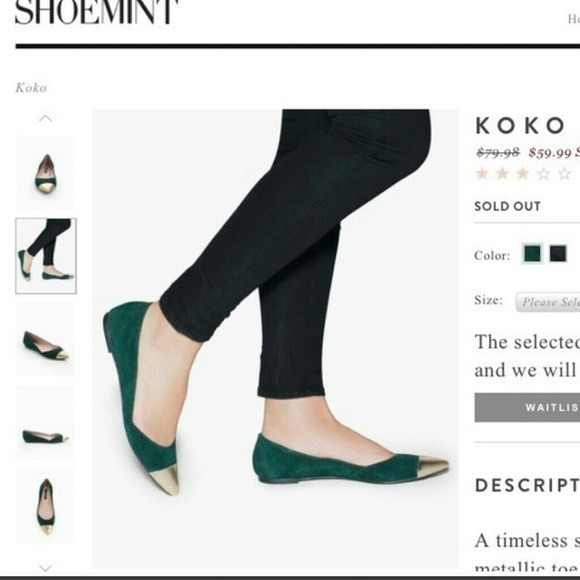Screen dimensions: 580x580
Task: Choose the green color swatch
Action: [532, 254]
